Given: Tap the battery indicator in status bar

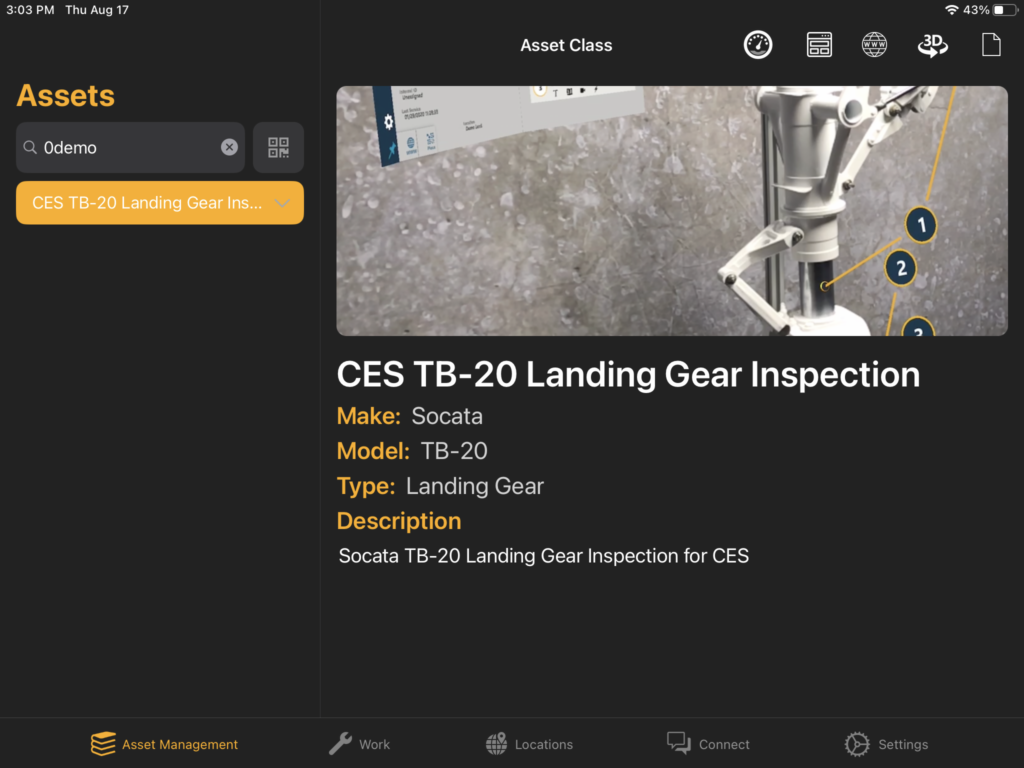Looking at the screenshot, I should [1005, 10].
